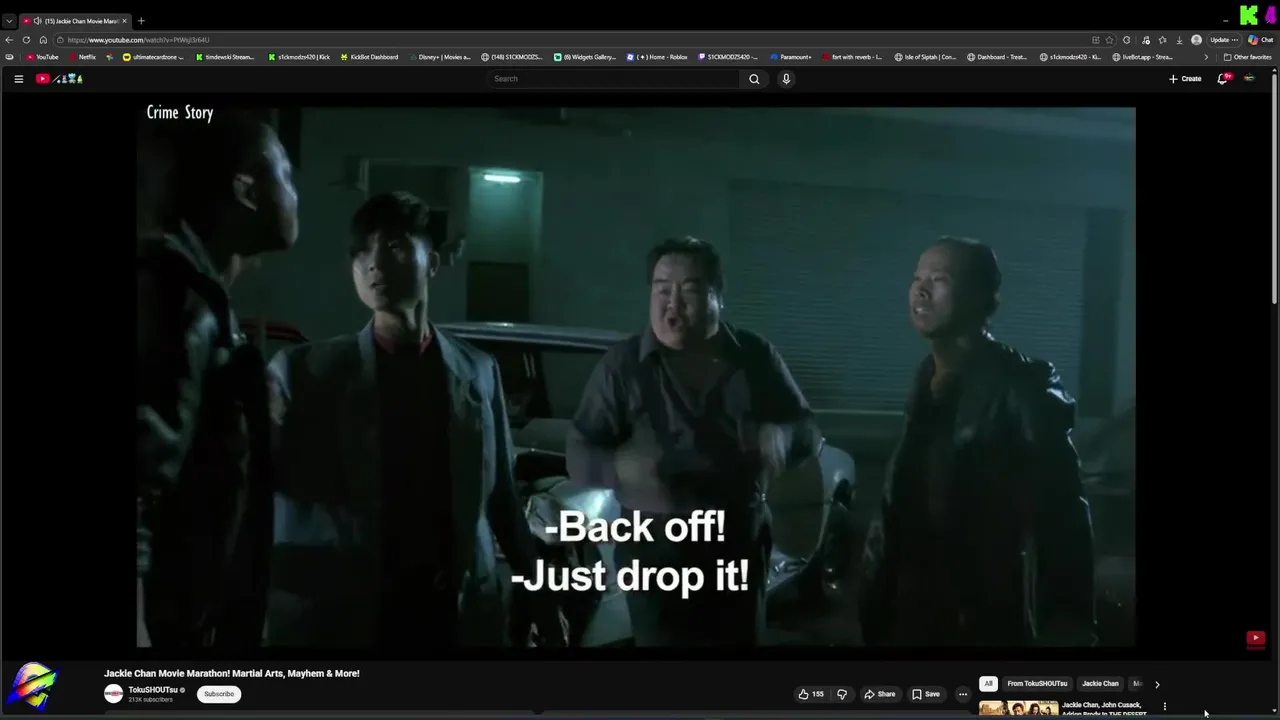Focus the YouTube search field
This screenshot has height=720, width=1280.
pos(615,79)
